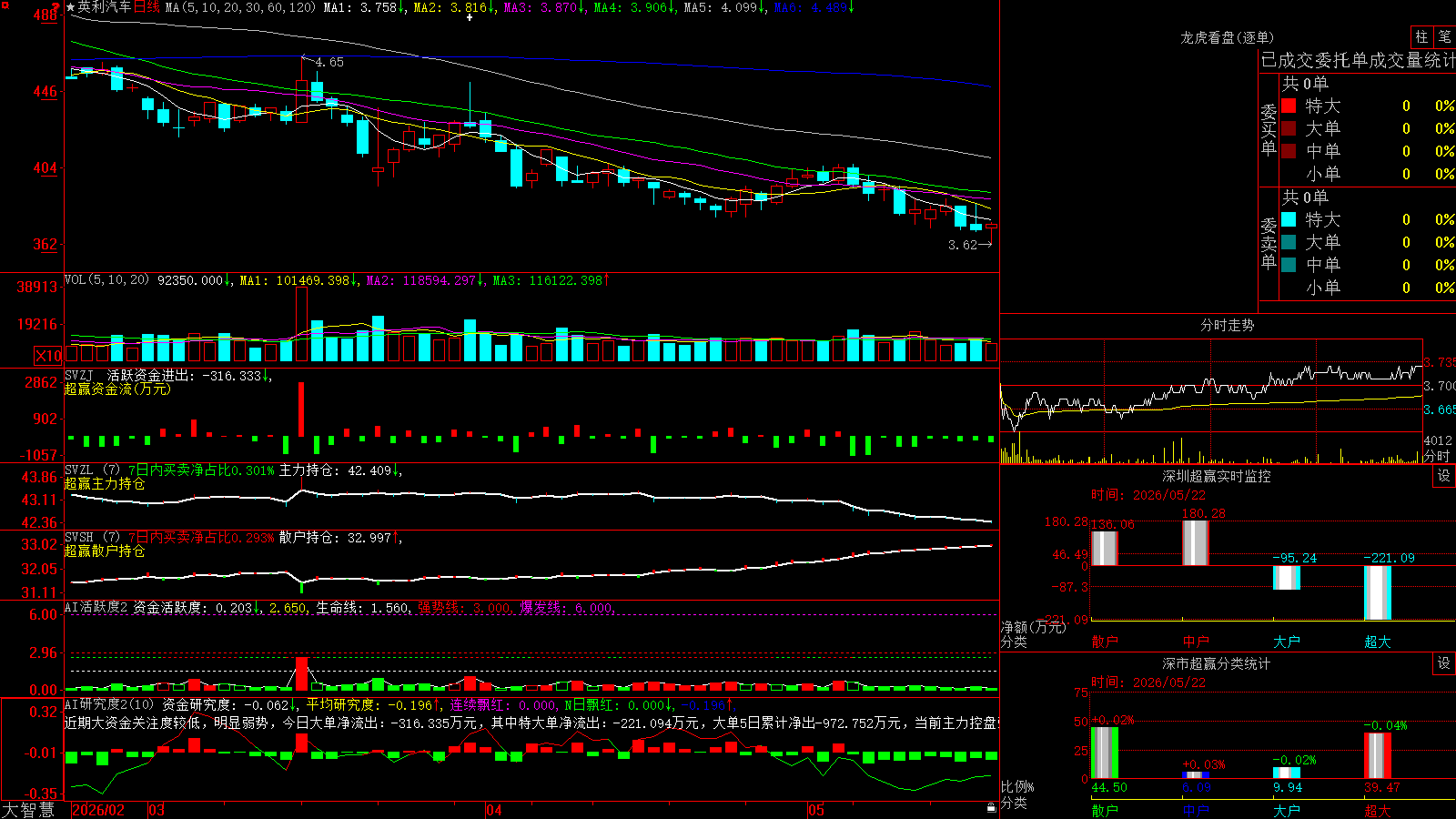Click the 中户 bar valued 180.28

[x=1196, y=542]
